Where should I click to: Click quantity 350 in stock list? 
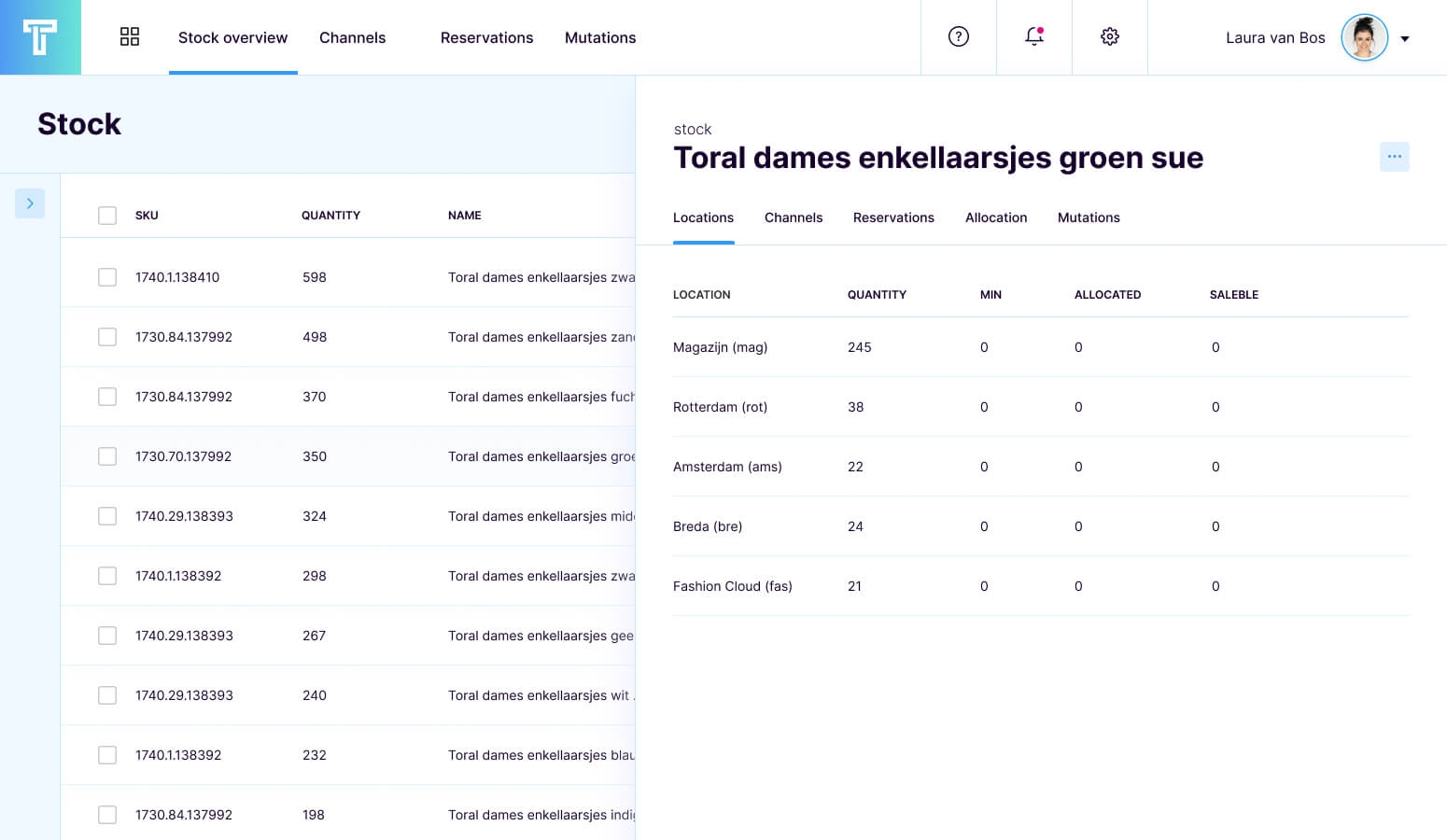tap(315, 456)
